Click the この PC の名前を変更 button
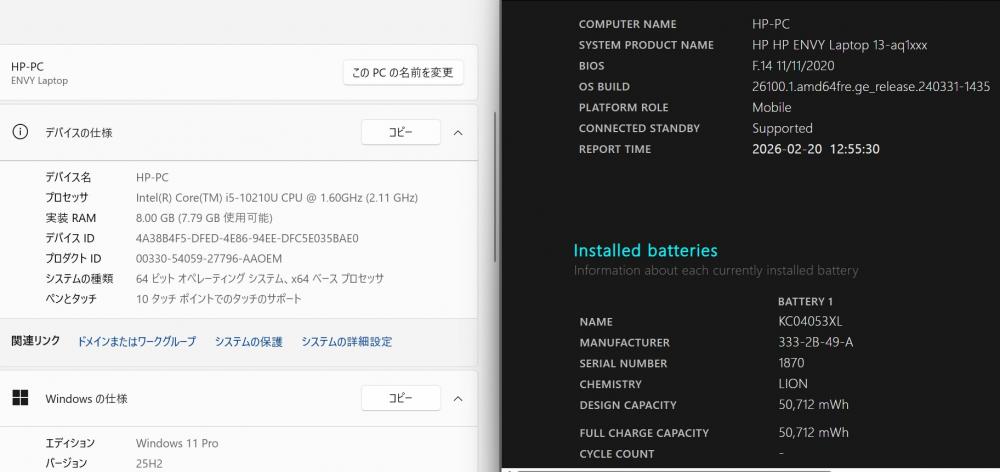The width and height of the screenshot is (1000, 472). (403, 73)
